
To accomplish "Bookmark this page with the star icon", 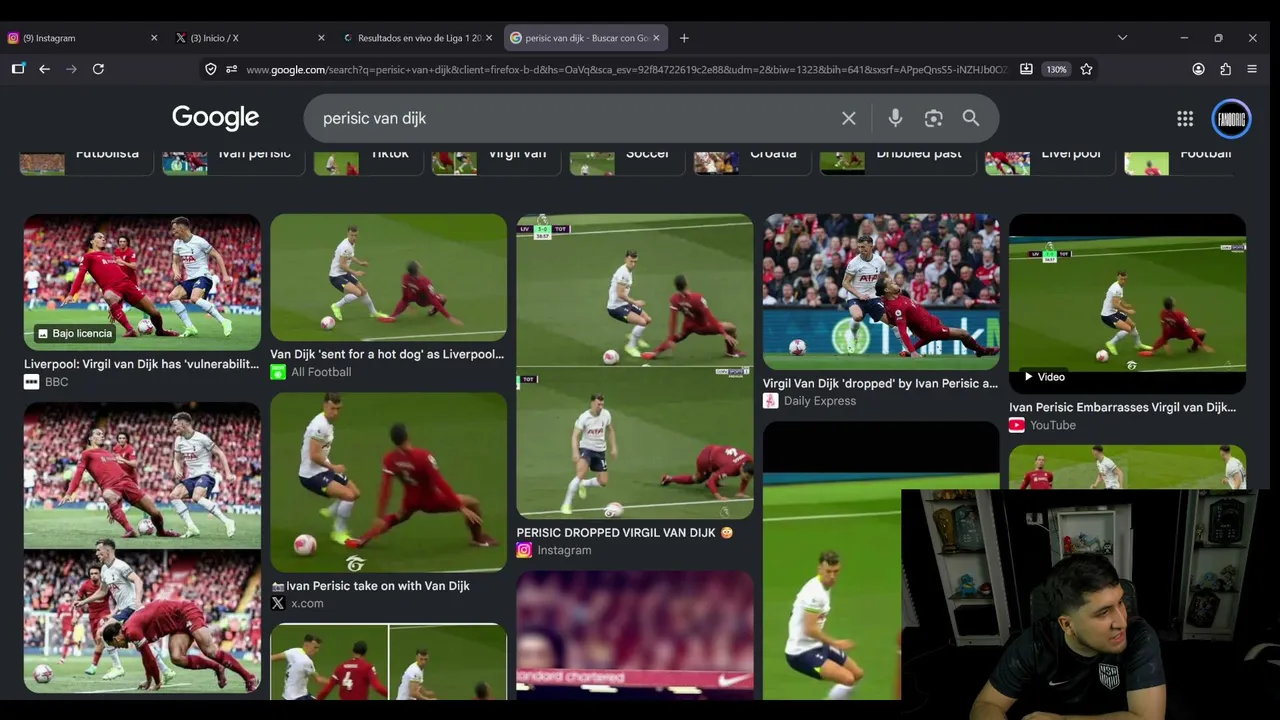I will point(1086,69).
